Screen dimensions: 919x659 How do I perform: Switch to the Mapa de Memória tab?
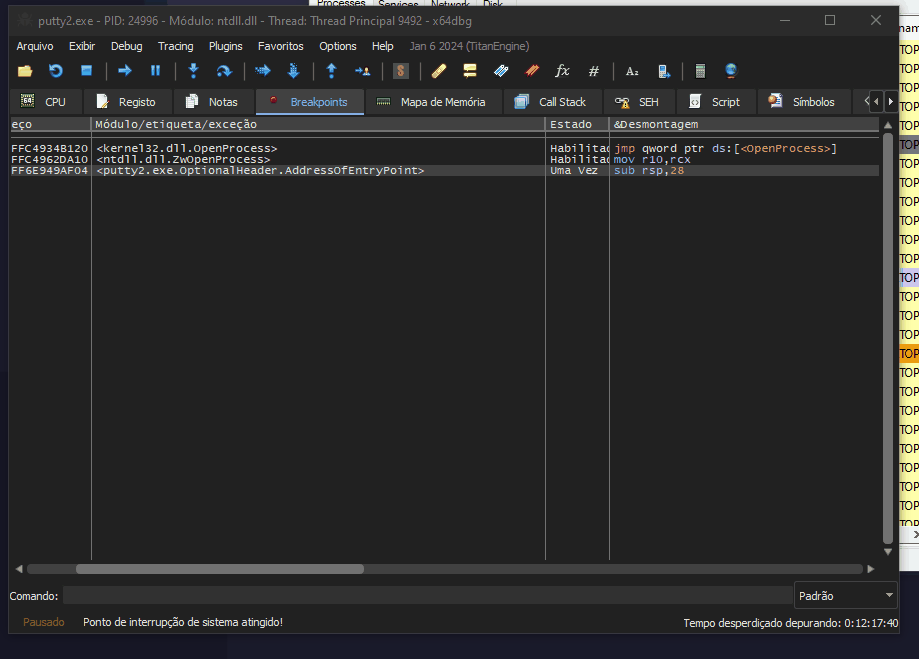click(x=431, y=102)
